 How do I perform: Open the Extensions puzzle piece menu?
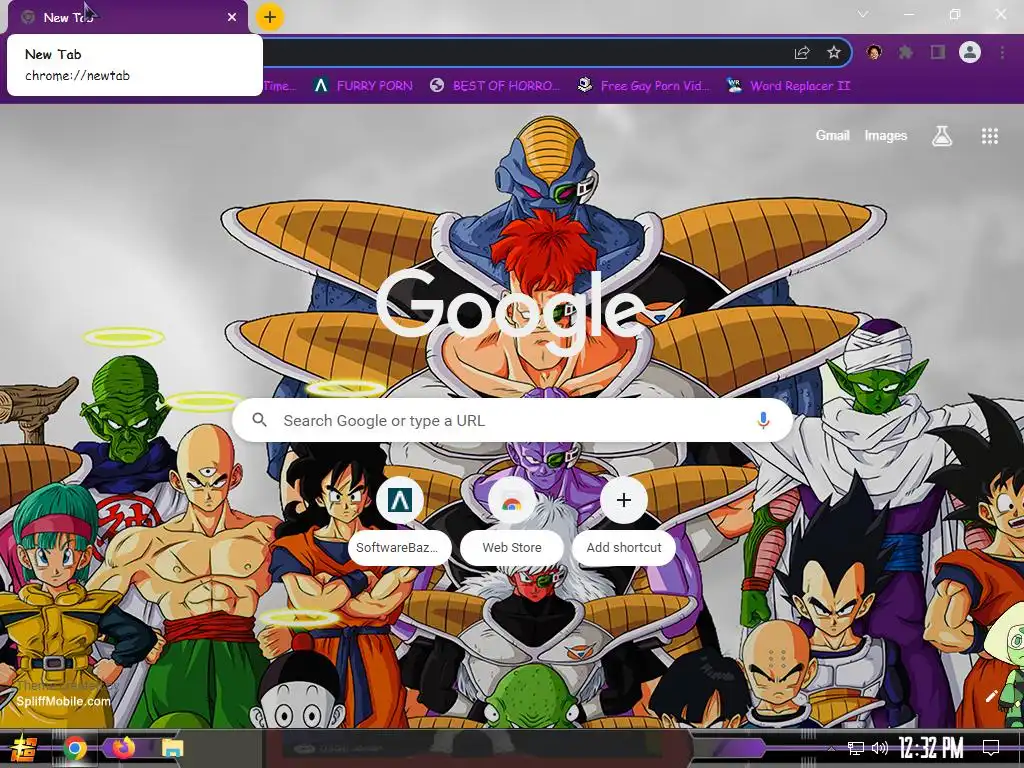(x=905, y=52)
